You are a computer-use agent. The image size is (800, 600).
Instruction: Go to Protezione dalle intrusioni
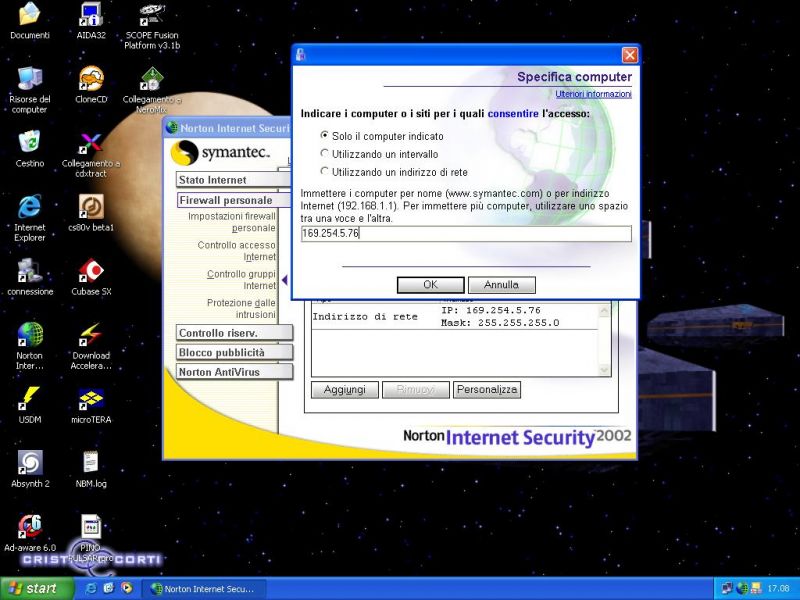[x=241, y=309]
